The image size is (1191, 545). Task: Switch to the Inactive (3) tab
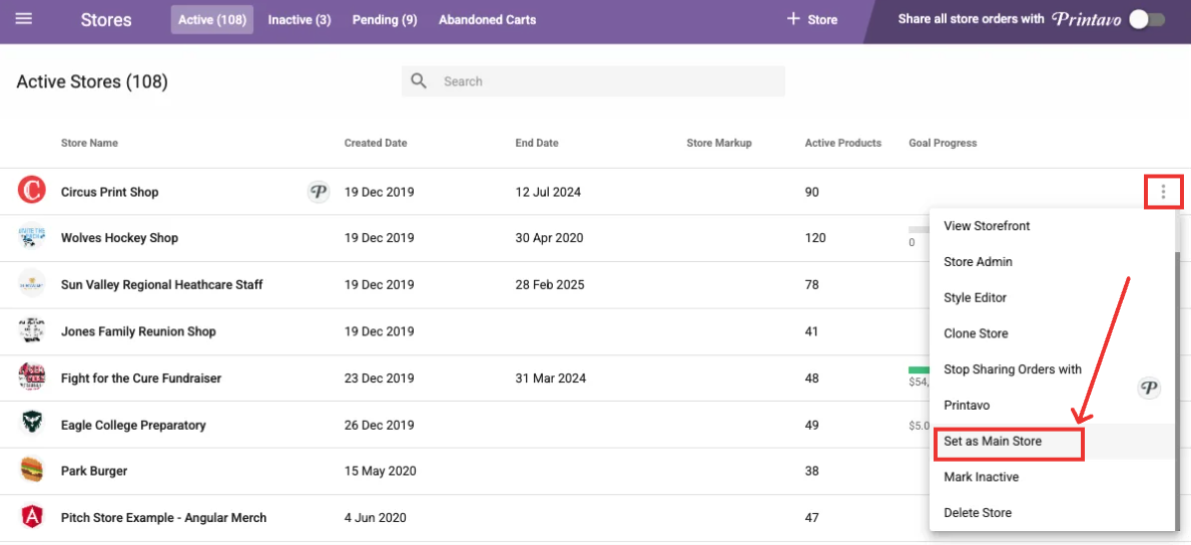(x=299, y=20)
